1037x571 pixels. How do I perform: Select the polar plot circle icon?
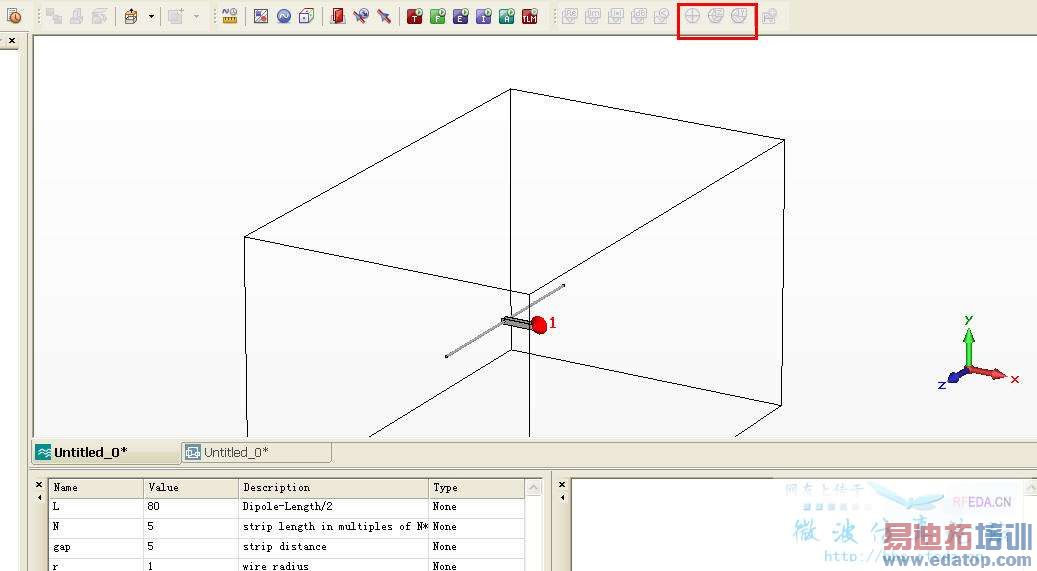[x=692, y=16]
